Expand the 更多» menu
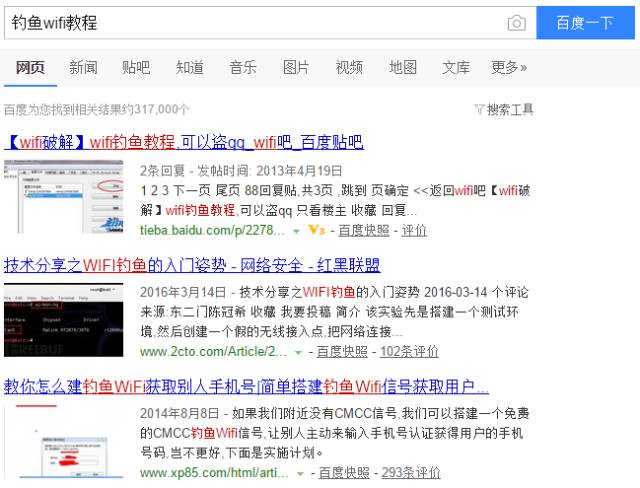 pyautogui.click(x=509, y=67)
